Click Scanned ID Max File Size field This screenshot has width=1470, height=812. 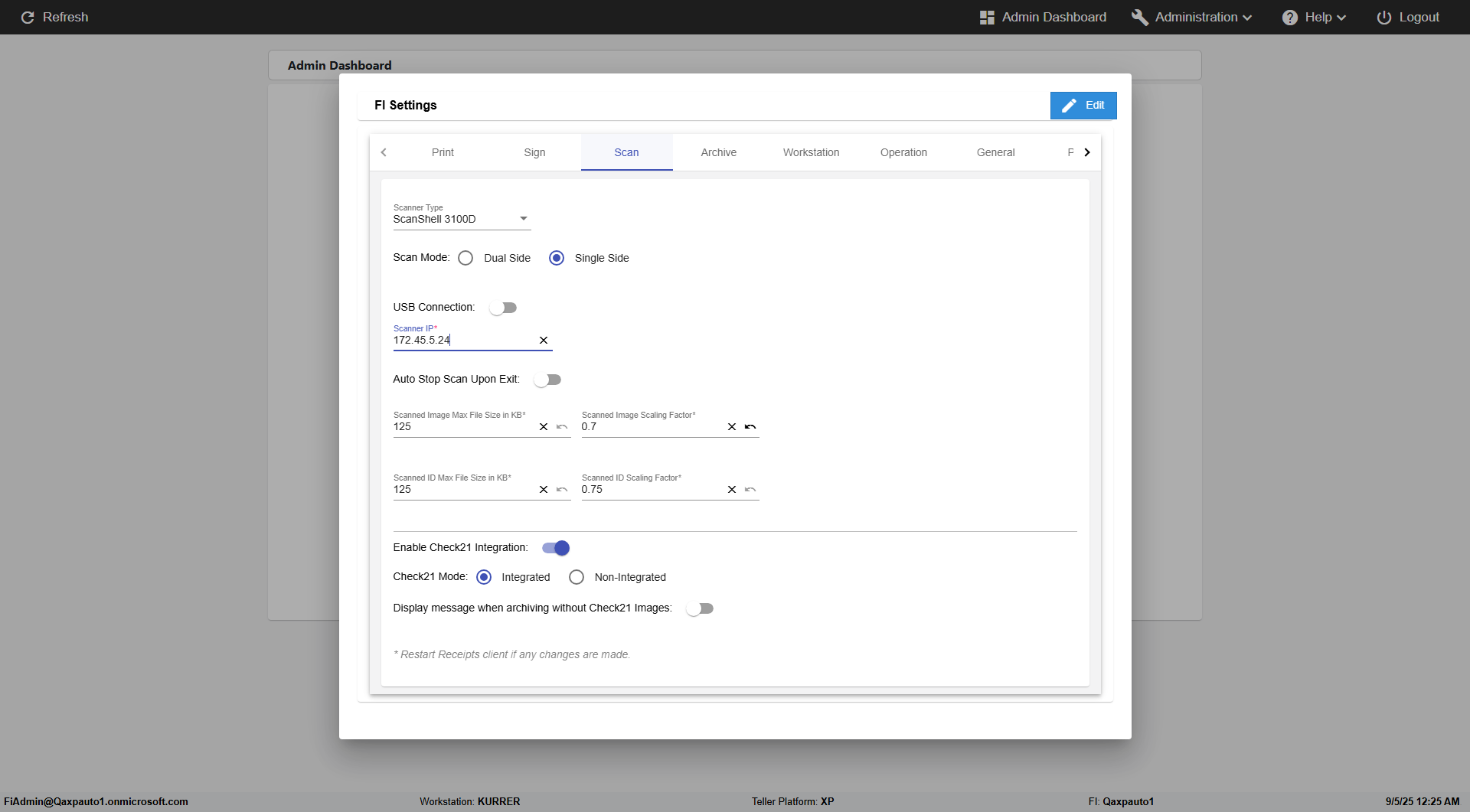pyautogui.click(x=464, y=490)
